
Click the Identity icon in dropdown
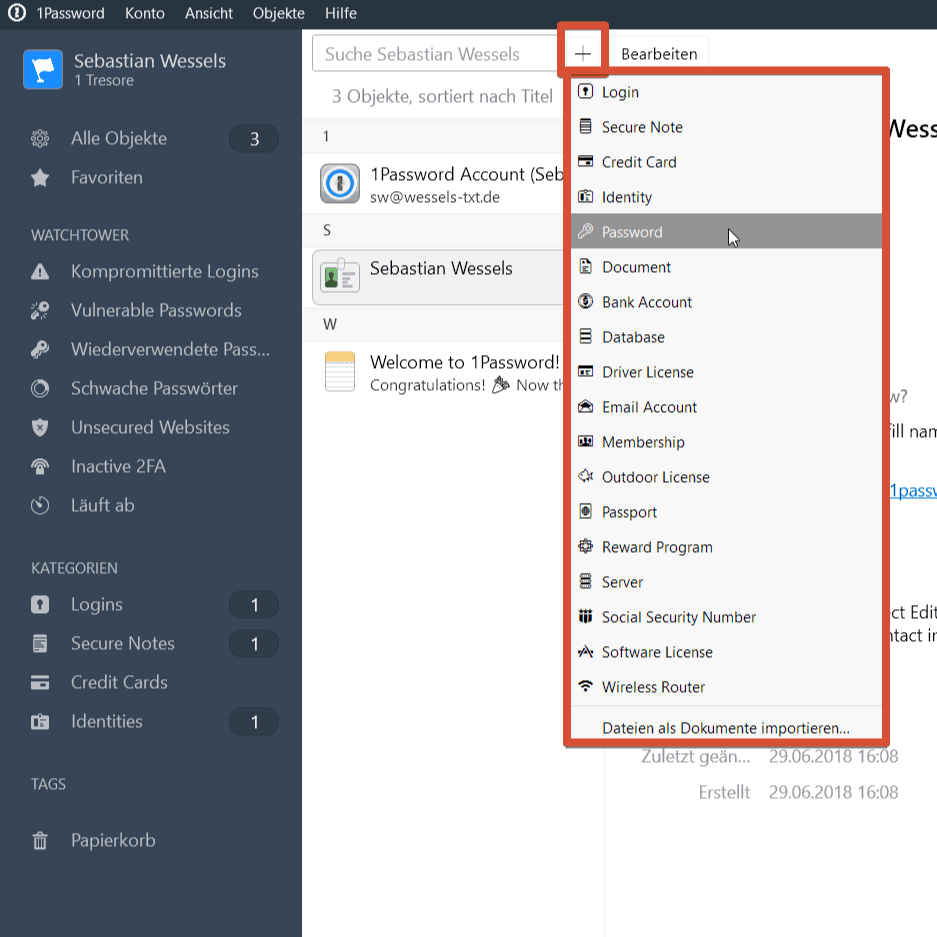tap(586, 197)
